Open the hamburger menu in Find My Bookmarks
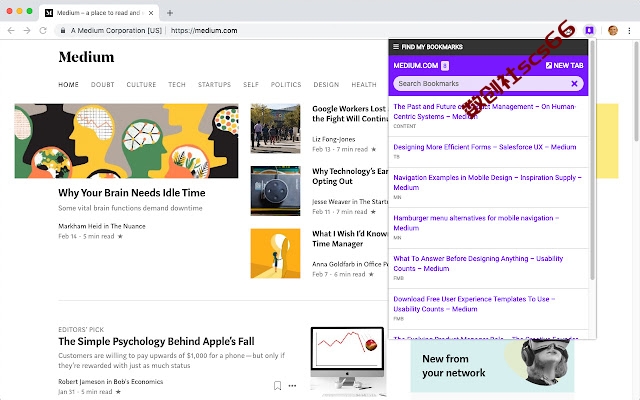Screen dimensions: 640x400 [396, 47]
